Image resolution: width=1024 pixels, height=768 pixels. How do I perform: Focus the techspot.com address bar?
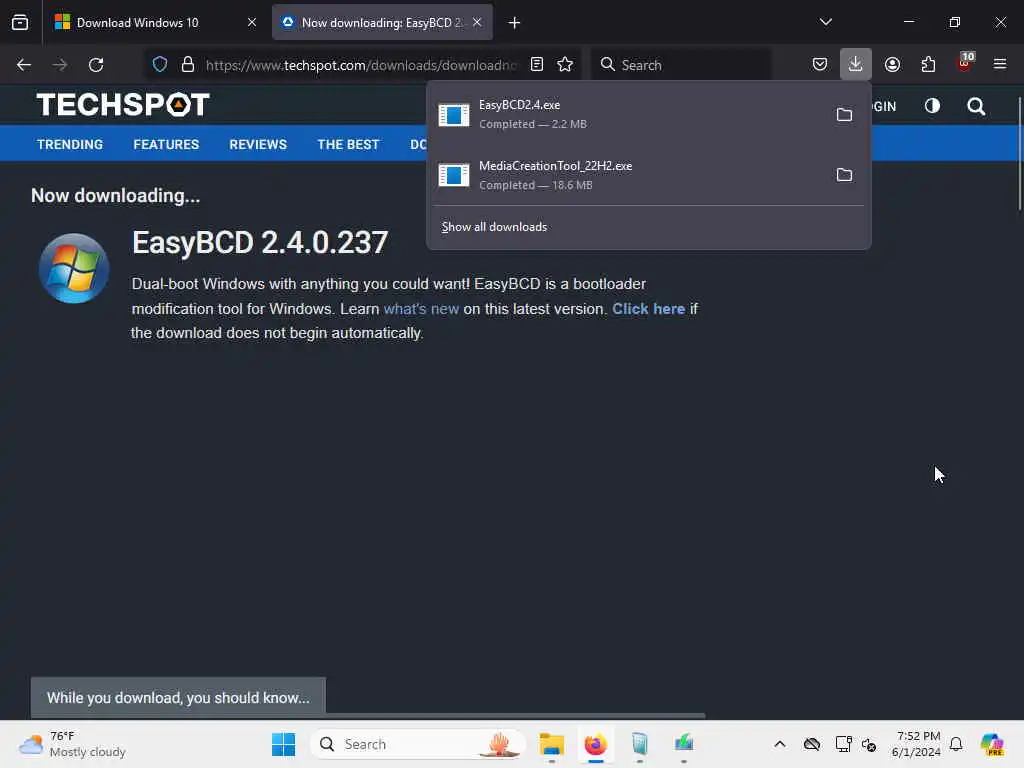coord(360,65)
